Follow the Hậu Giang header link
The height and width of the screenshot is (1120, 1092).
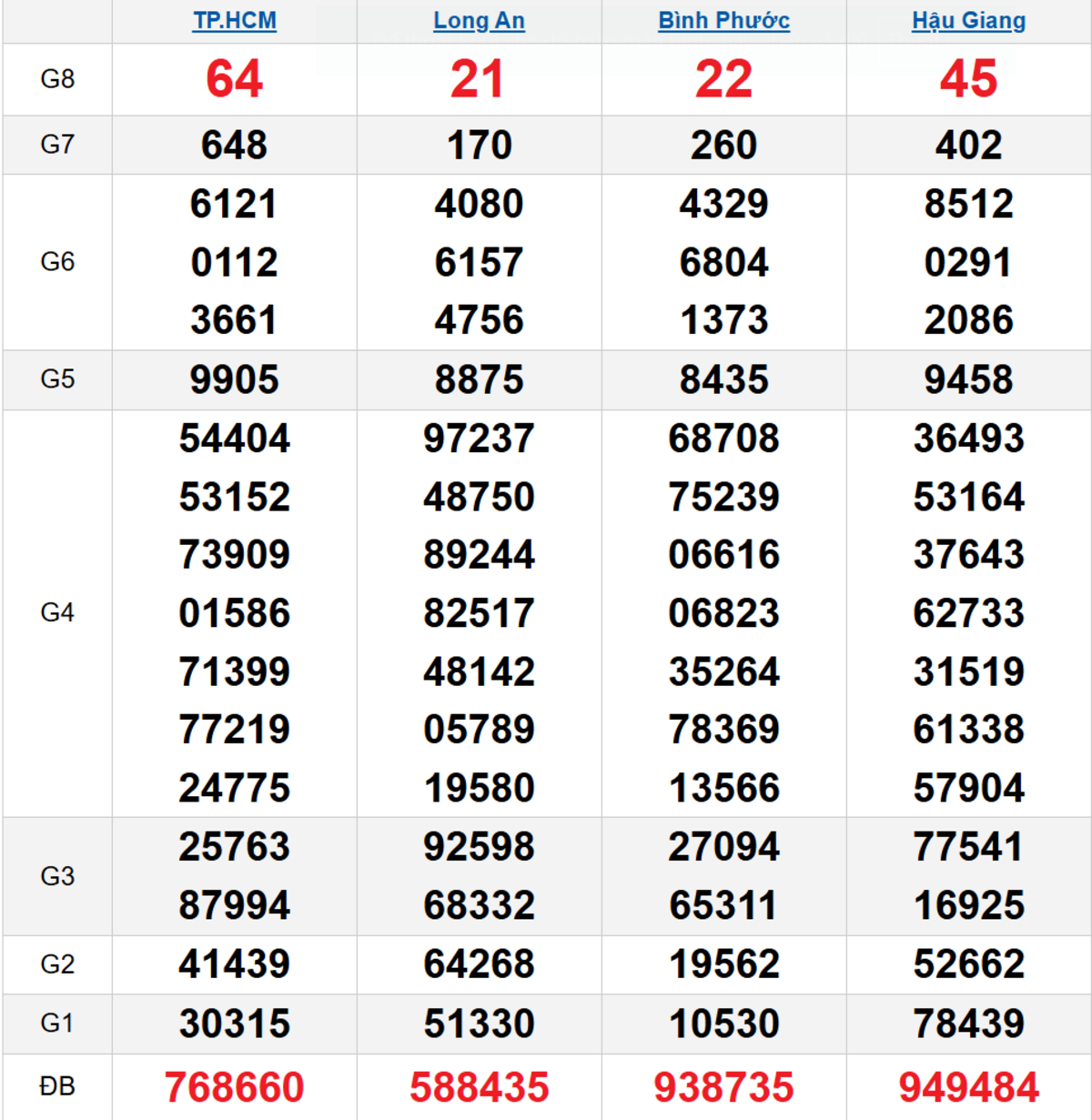click(x=968, y=21)
